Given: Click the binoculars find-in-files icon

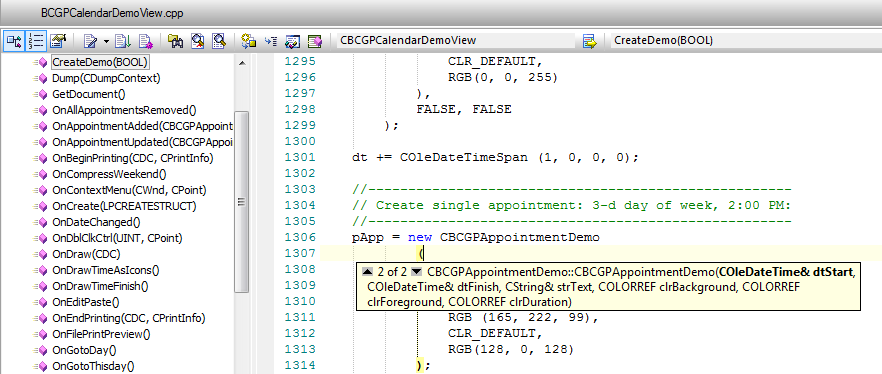Looking at the screenshot, I should [x=176, y=40].
